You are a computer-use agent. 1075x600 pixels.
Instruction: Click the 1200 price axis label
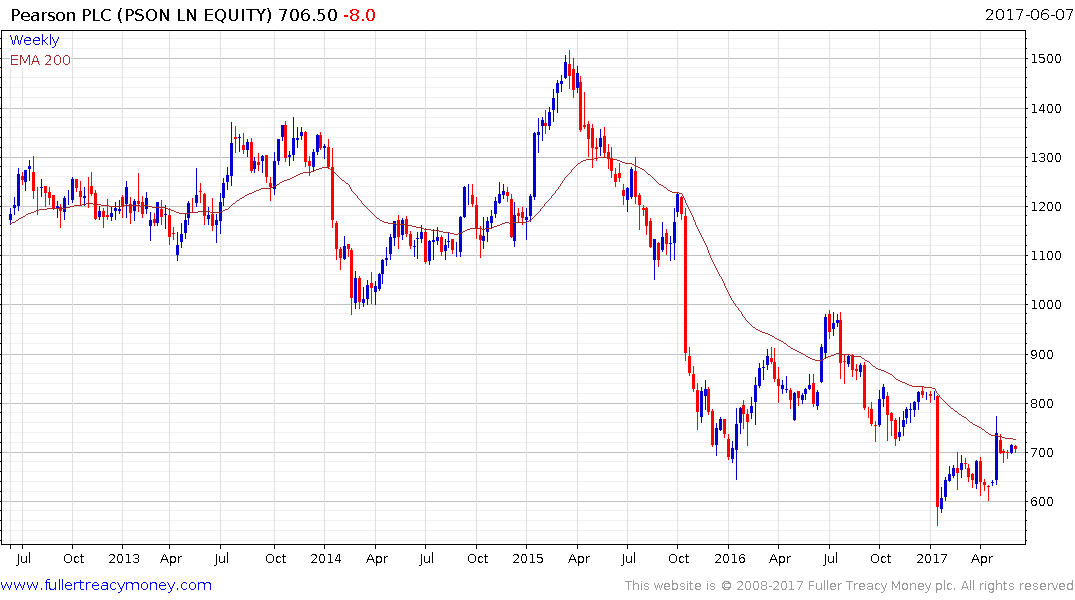(1046, 206)
